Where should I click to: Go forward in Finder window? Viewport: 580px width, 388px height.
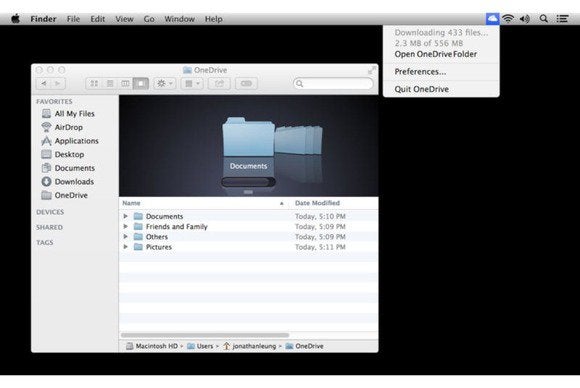[x=58, y=84]
